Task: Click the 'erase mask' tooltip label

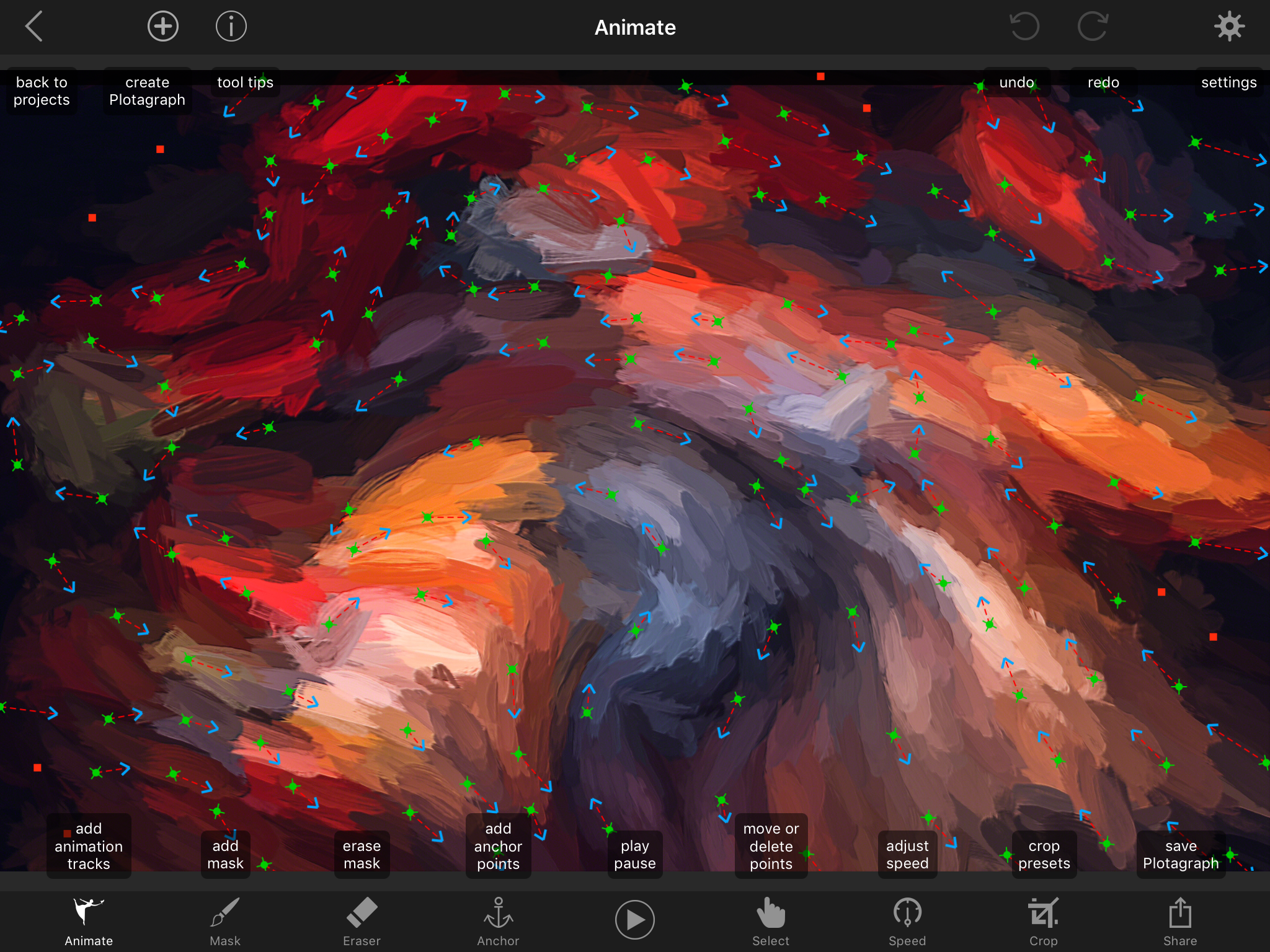Action: point(362,855)
